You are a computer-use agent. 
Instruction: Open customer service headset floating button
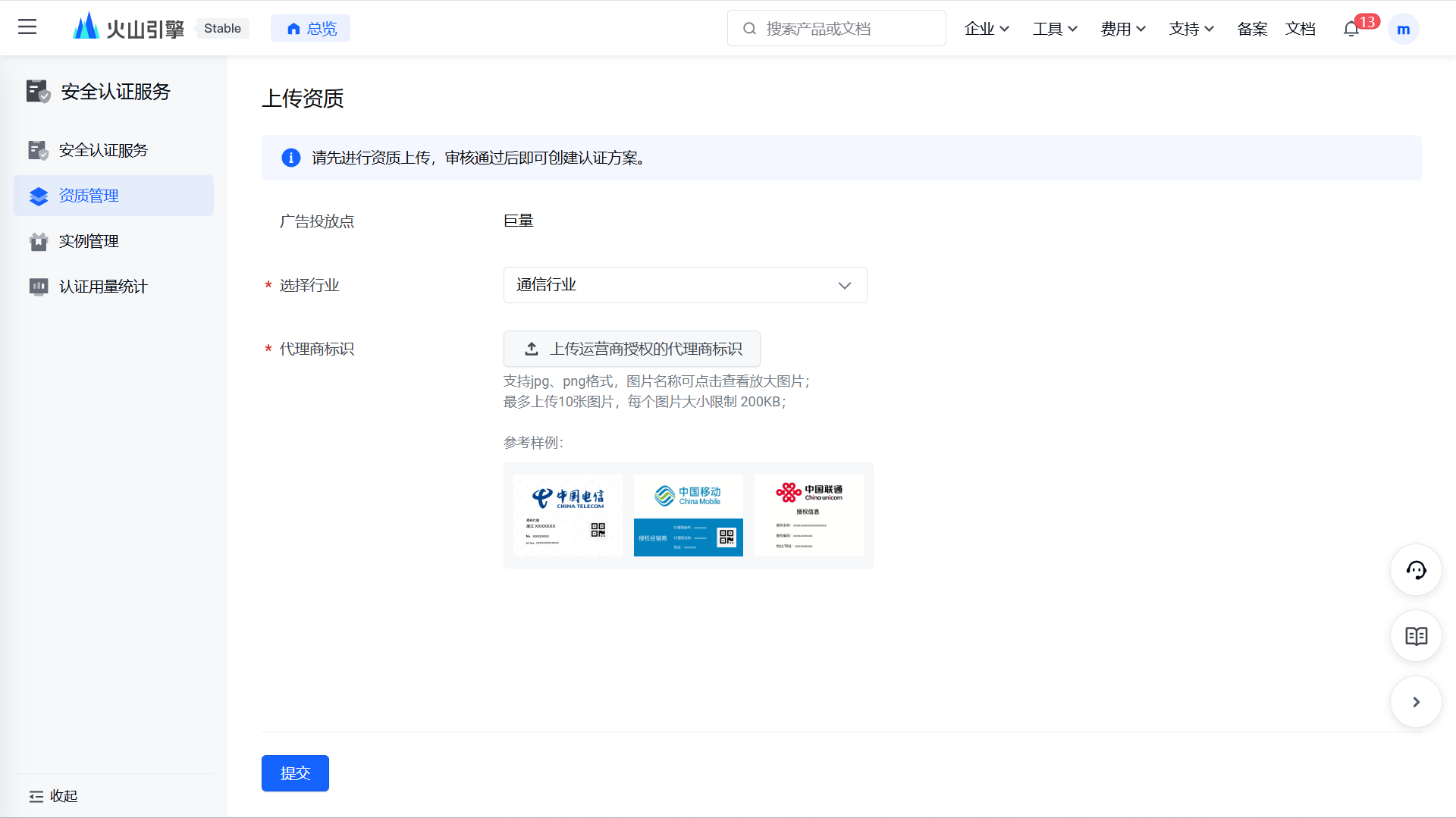point(1416,570)
